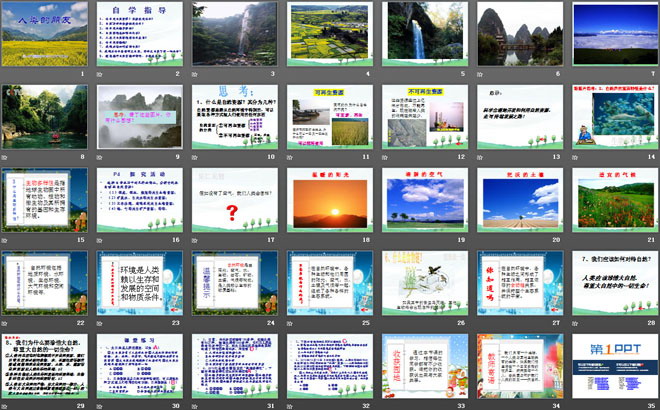Select slide 11 about 可再生资源
Viewport: 660px width, 410px height.
point(330,117)
